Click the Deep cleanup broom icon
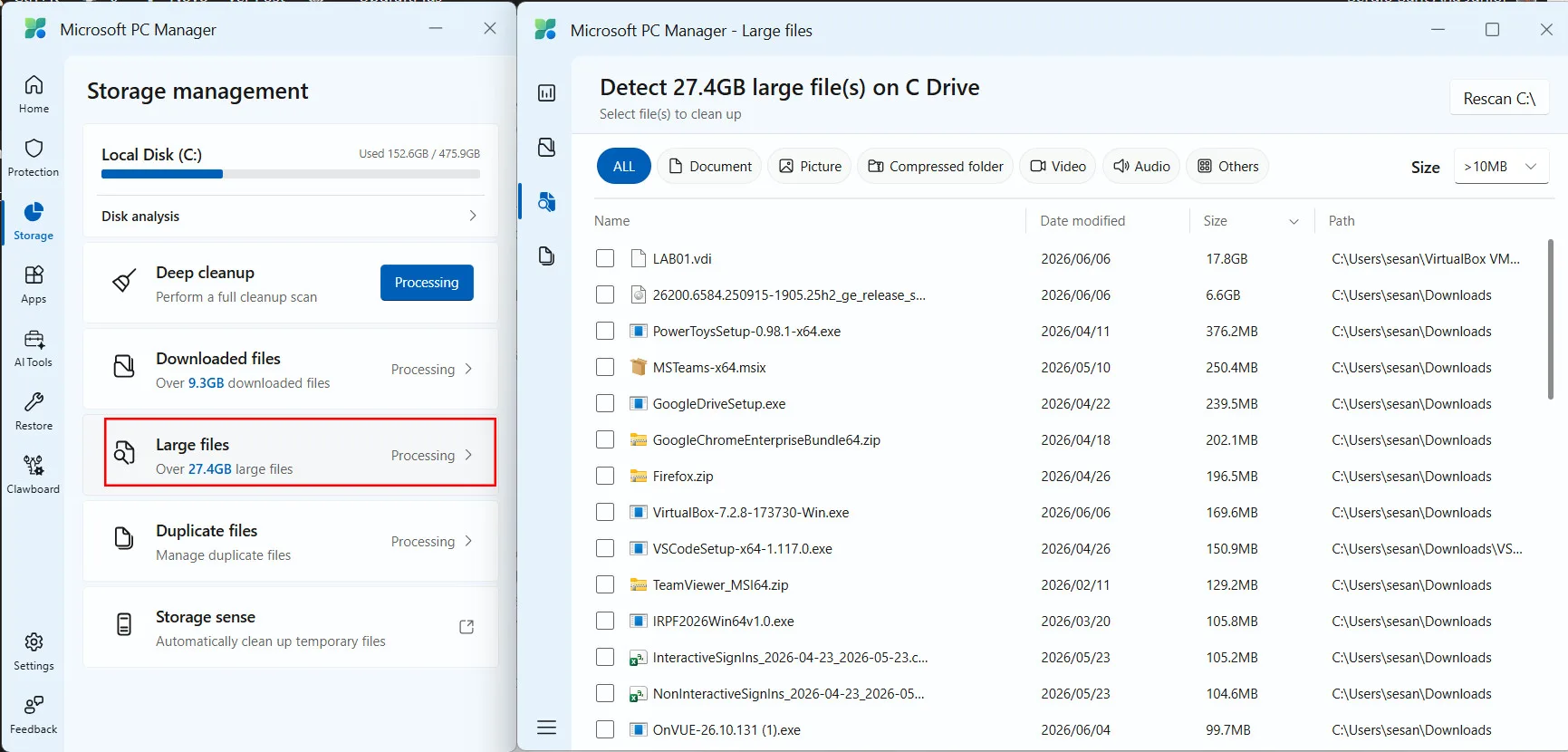1568x752 pixels. 124,282
